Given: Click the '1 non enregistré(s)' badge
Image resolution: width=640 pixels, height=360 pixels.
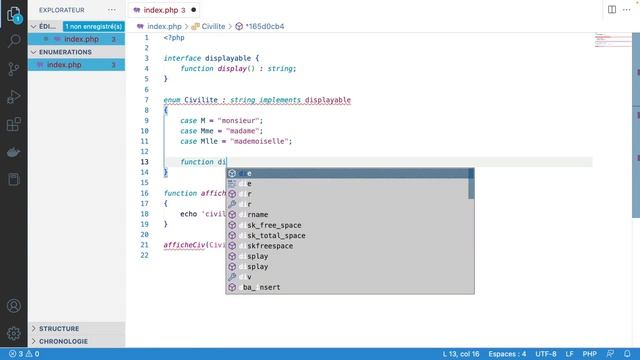Looking at the screenshot, I should click(x=93, y=27).
